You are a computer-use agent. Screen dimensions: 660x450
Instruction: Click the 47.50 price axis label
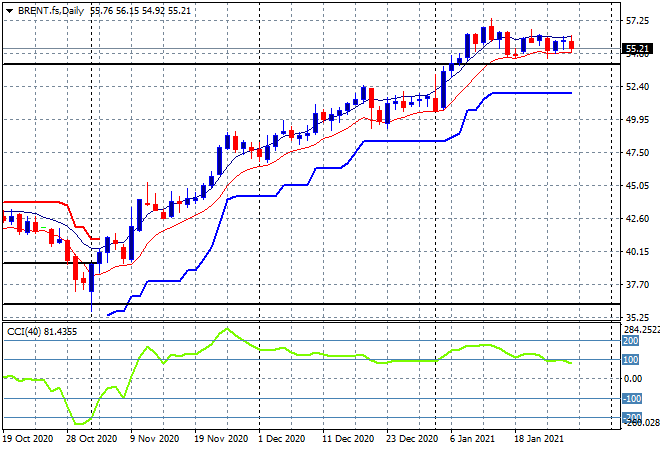point(638,153)
